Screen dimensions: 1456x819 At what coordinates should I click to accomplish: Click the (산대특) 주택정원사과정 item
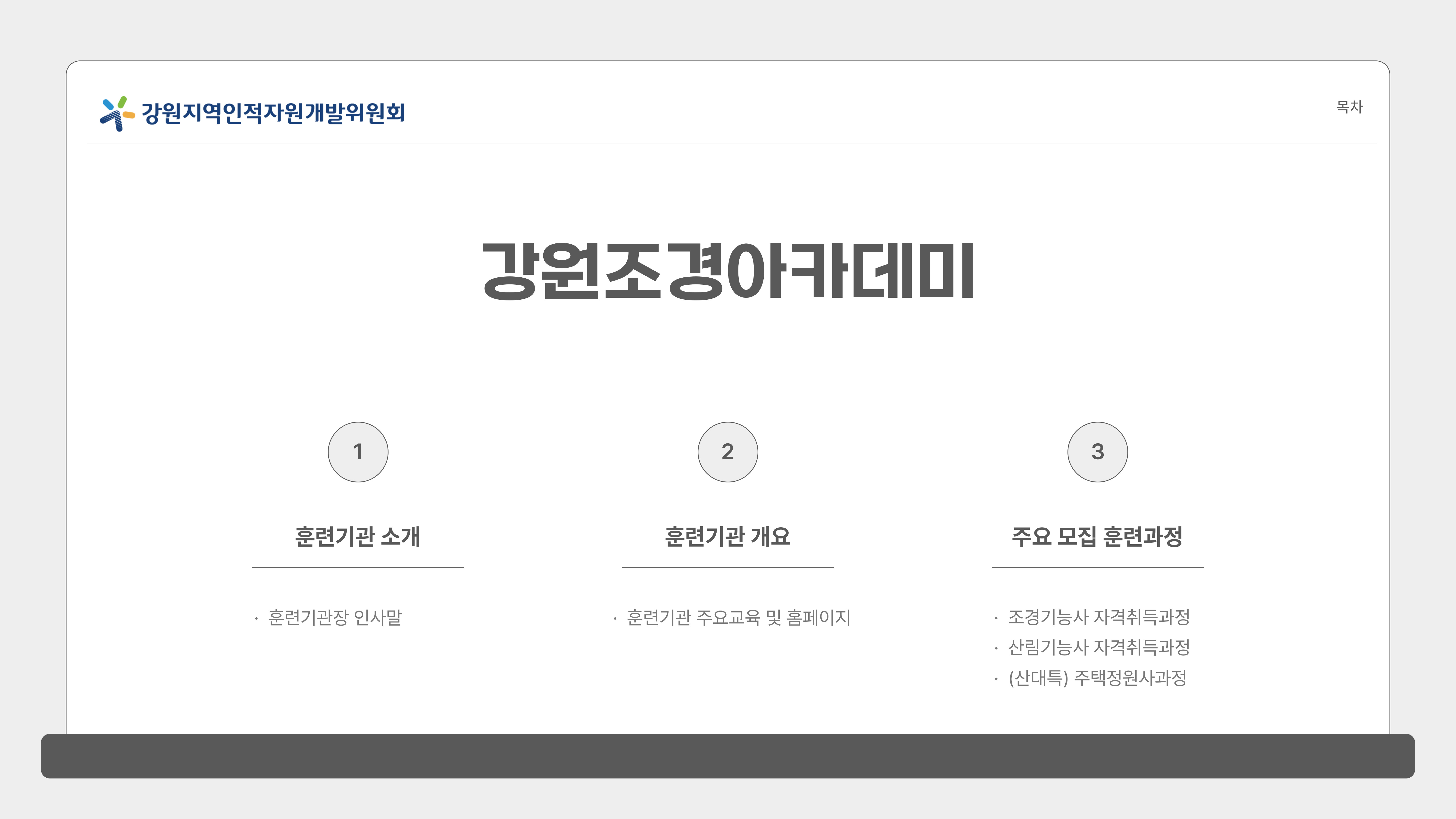pyautogui.click(x=1097, y=678)
